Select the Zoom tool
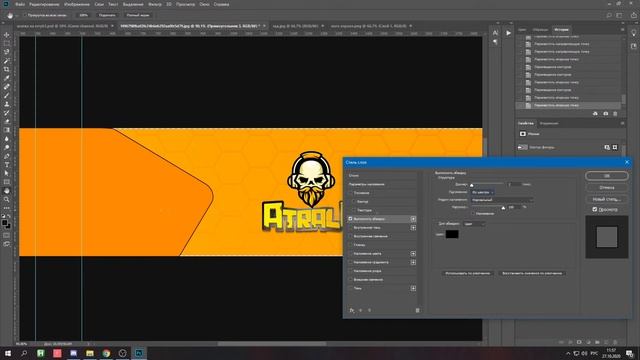 click(x=7, y=199)
